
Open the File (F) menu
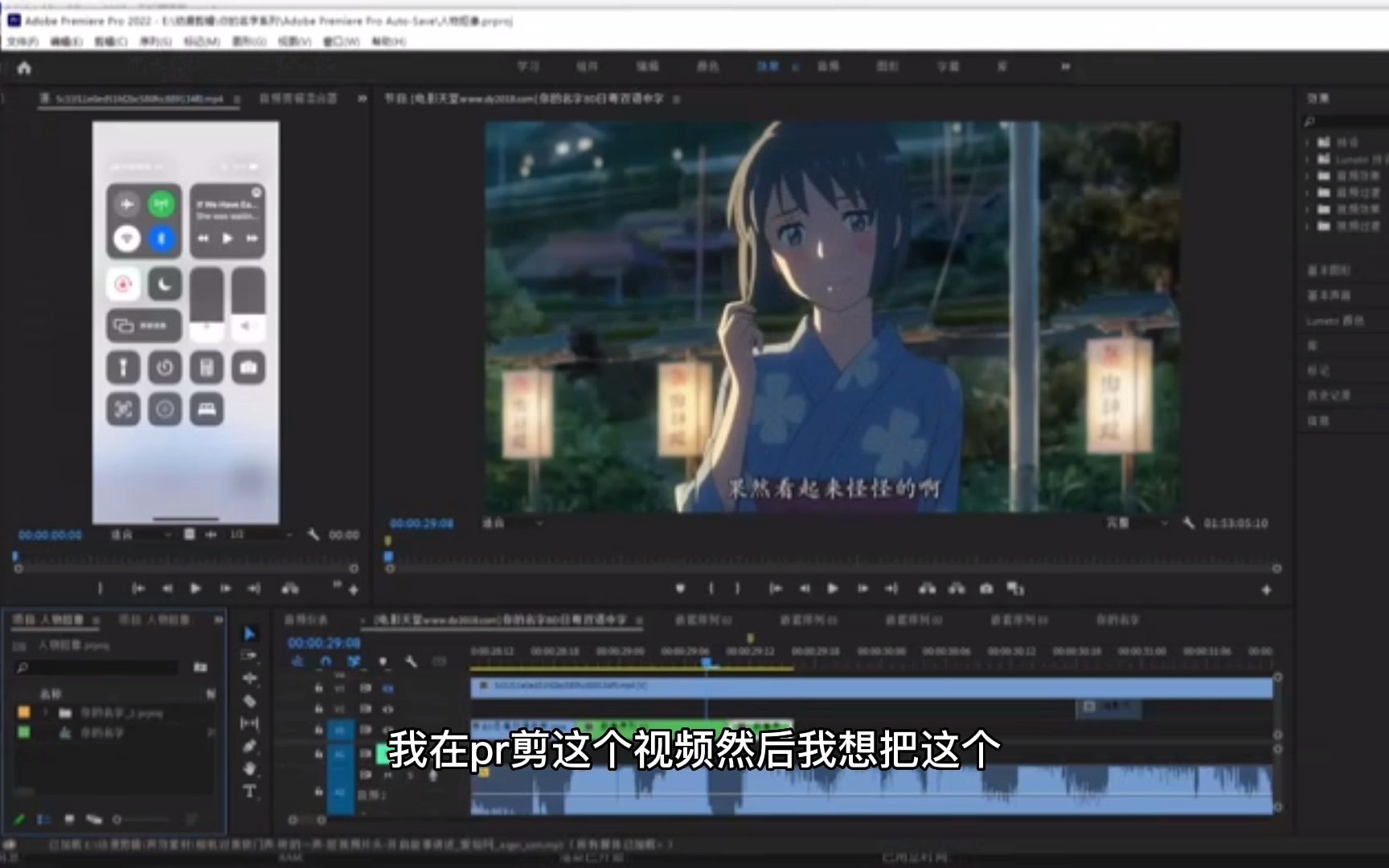pos(23,41)
